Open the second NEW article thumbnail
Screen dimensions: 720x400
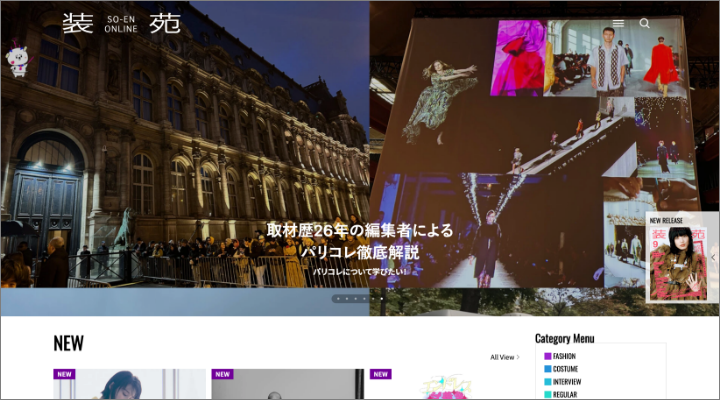tap(287, 385)
